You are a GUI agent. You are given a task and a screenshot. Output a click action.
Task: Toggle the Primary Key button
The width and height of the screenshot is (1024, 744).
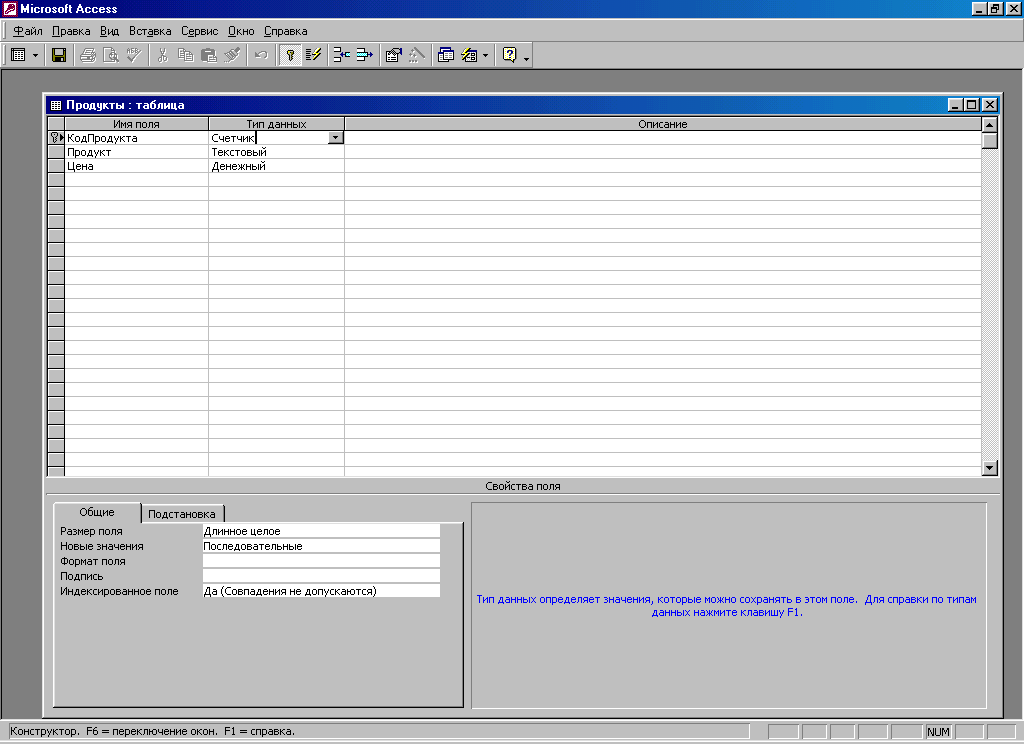pos(290,56)
